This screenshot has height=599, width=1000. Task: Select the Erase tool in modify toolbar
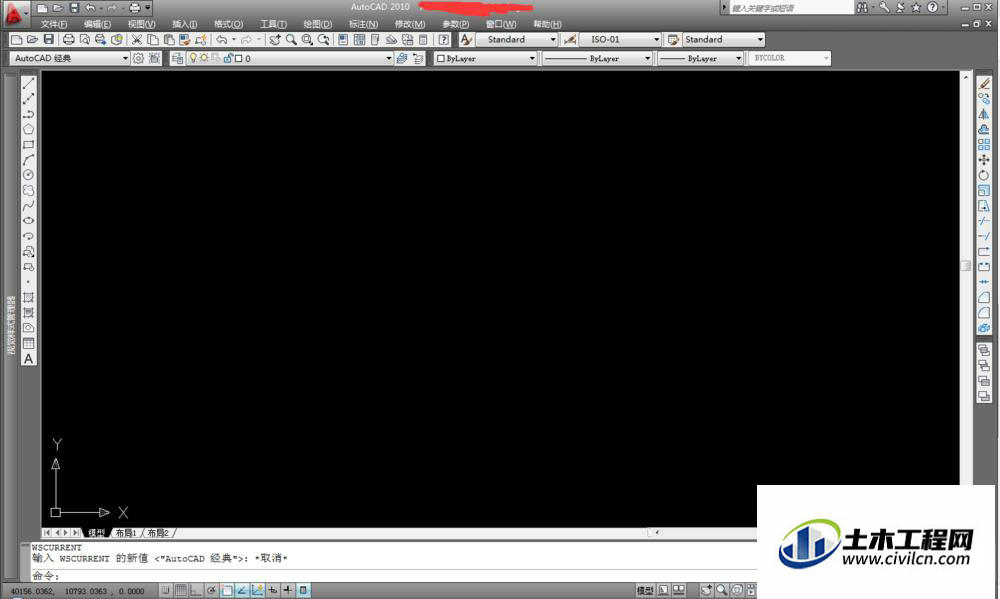pos(984,84)
